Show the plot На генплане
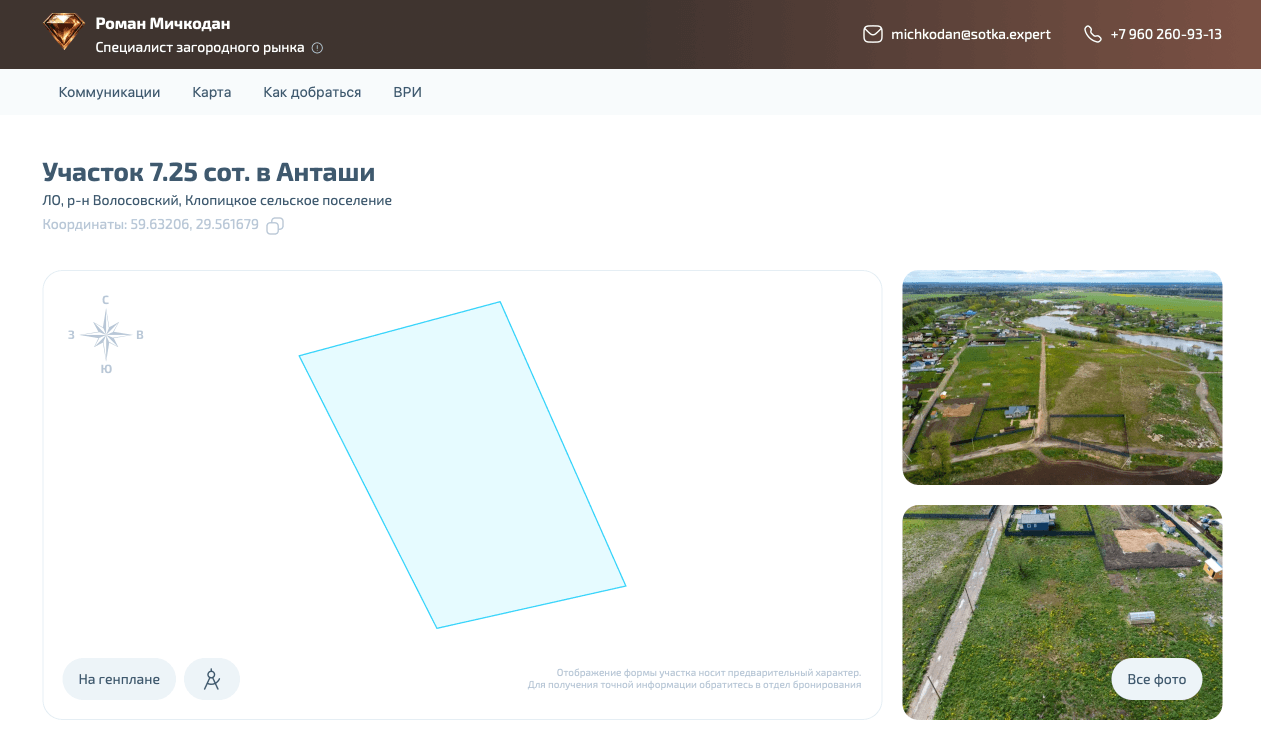The height and width of the screenshot is (735, 1261). tap(119, 679)
